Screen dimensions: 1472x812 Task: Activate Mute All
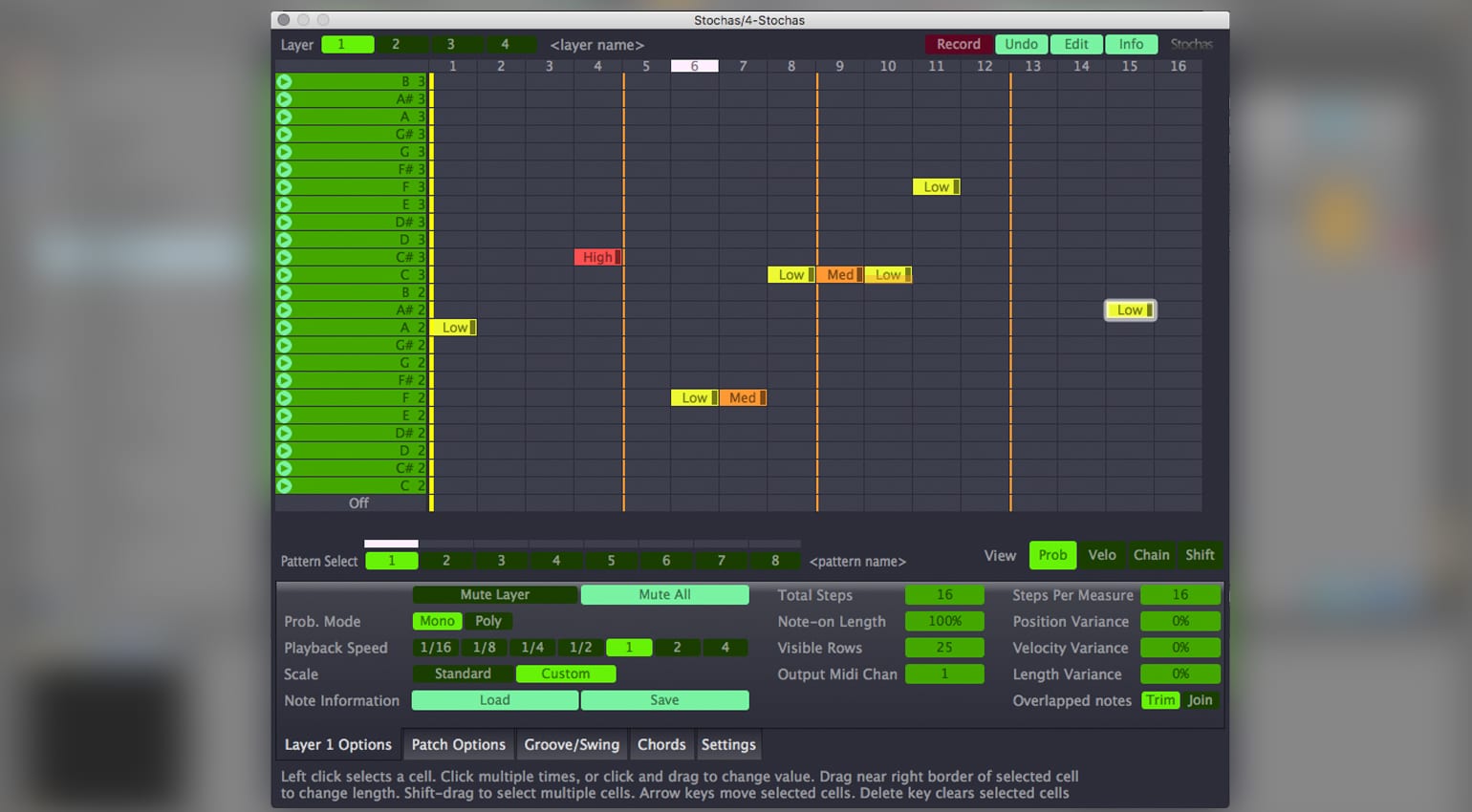[x=664, y=594]
